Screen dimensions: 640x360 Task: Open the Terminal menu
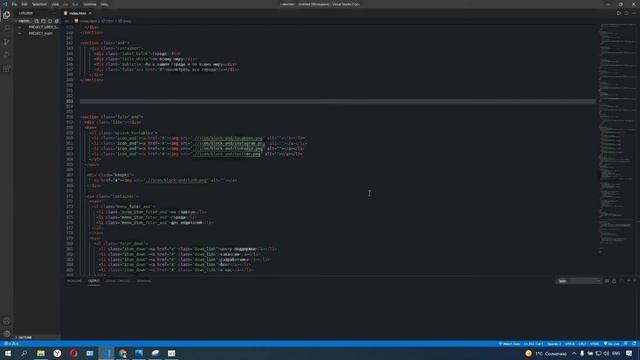(90, 4)
